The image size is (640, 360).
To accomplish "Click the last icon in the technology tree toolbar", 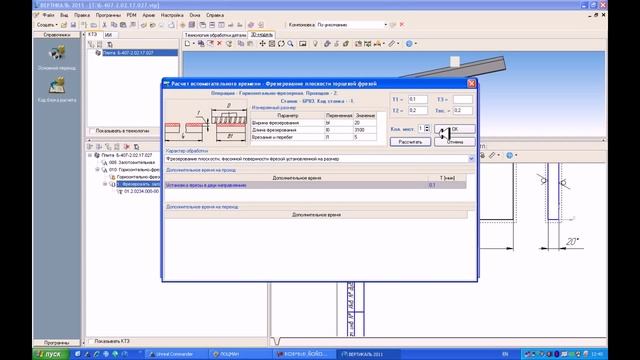I will coord(136,147).
